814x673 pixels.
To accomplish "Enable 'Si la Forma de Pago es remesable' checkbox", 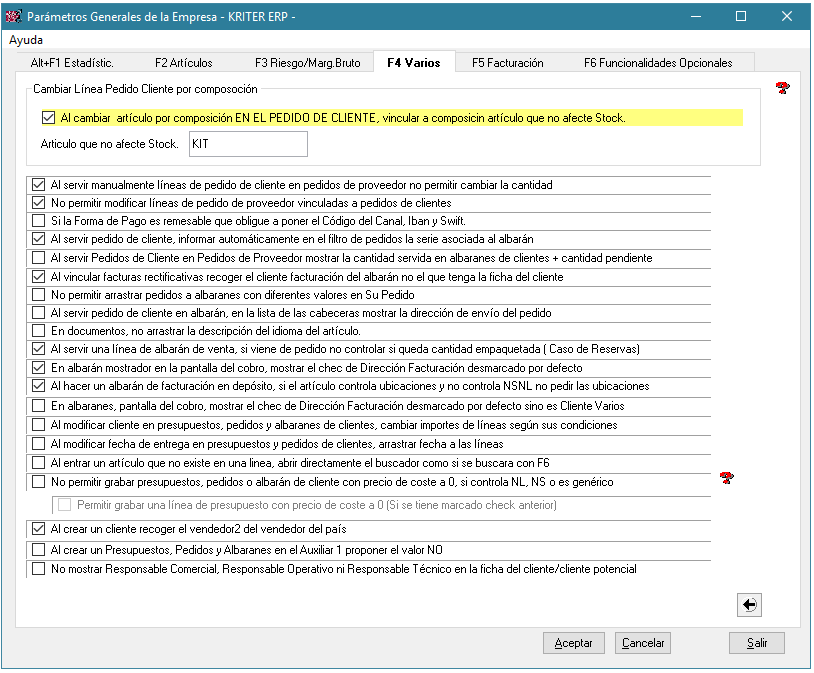I will pyautogui.click(x=39, y=221).
